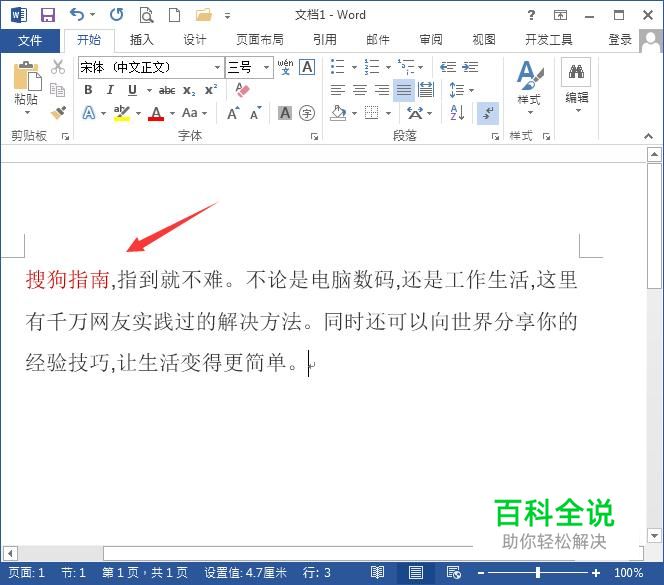Switch to Read Mode view in status bar
664x585 pixels.
(377, 572)
